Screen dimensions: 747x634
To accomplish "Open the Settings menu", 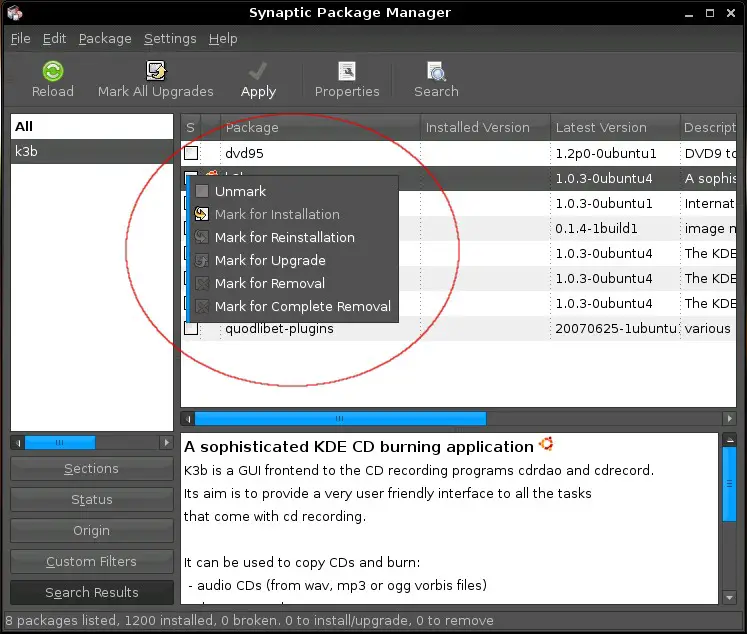I will (x=170, y=39).
